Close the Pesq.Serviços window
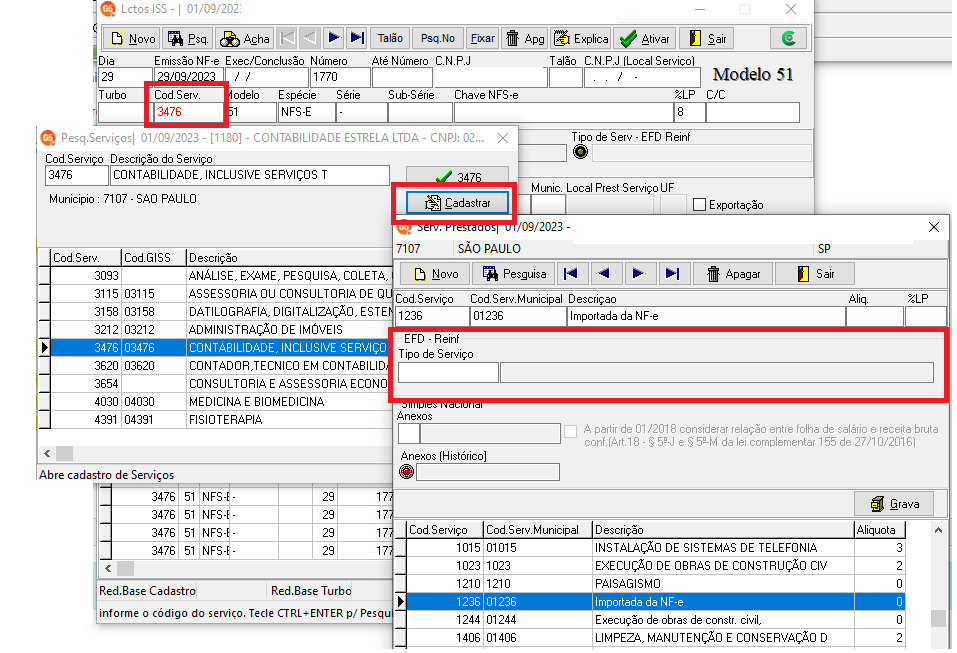Image resolution: width=957 pixels, height=653 pixels. click(x=503, y=138)
